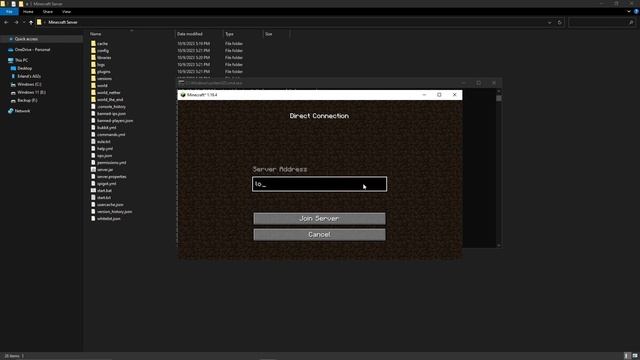Select the permissions.yml file
Screen dimensions: 640x360
tap(111, 163)
